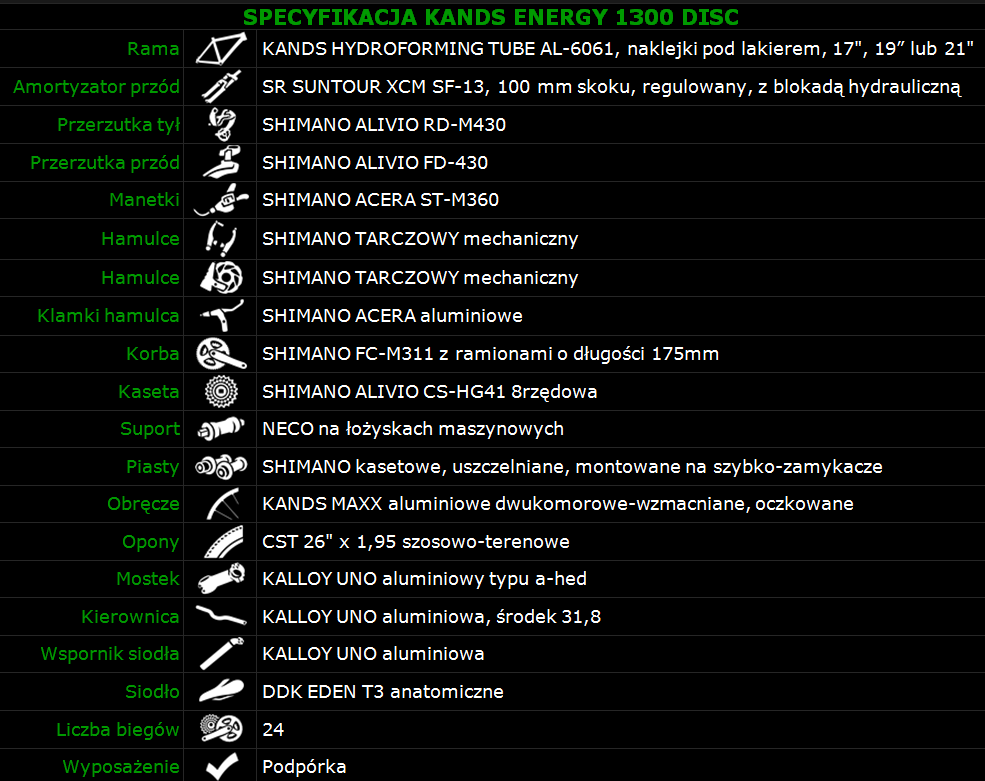985x781 pixels.
Task: Click the KALLOY UNO aluminiowy typu a-hed value
Action: [424, 579]
